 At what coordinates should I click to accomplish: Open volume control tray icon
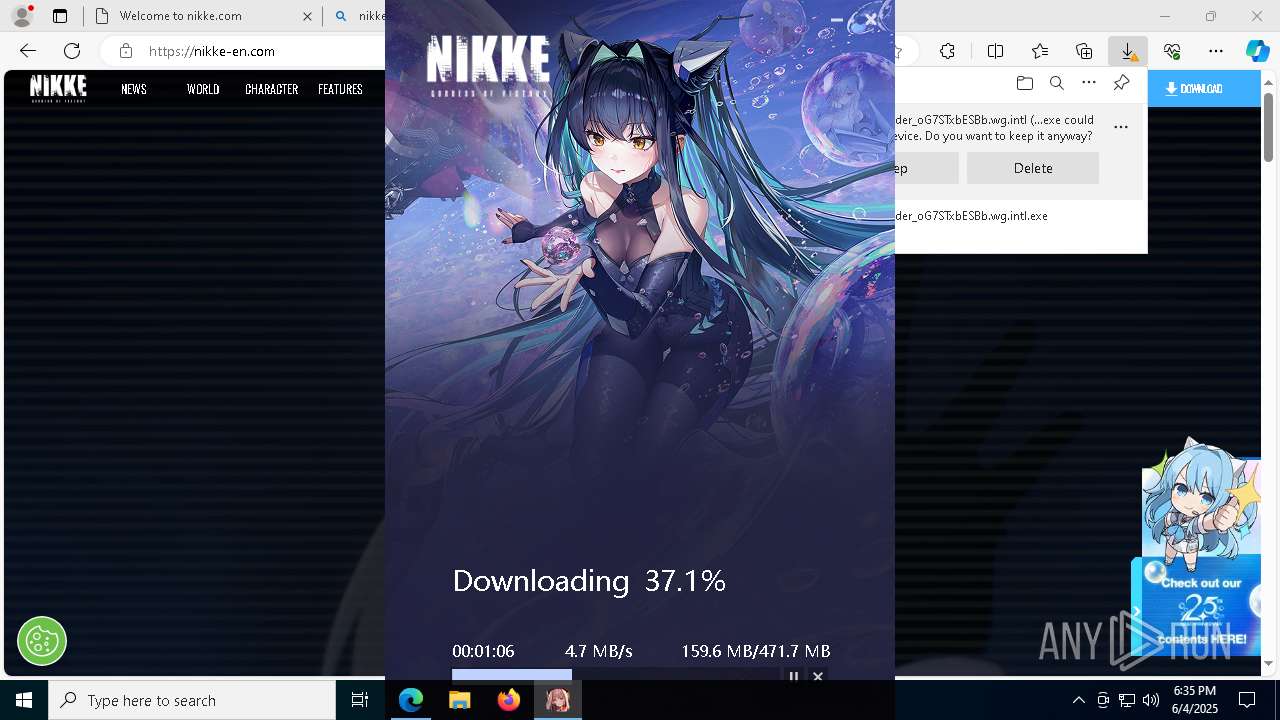tap(1151, 700)
